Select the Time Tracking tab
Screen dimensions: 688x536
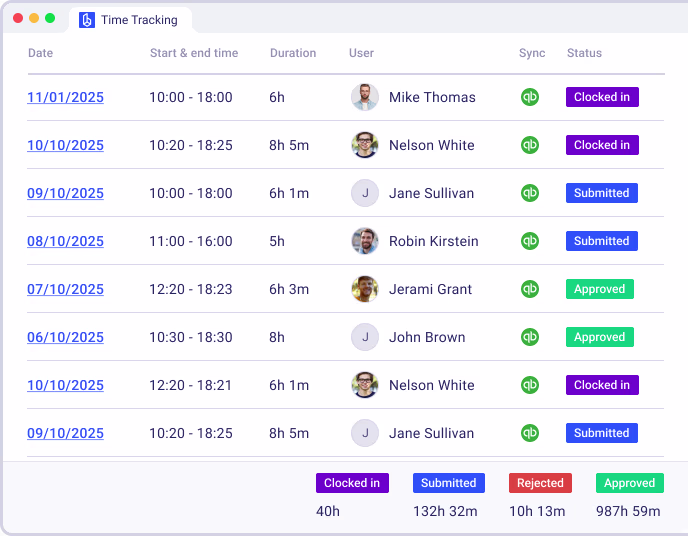[x=130, y=20]
